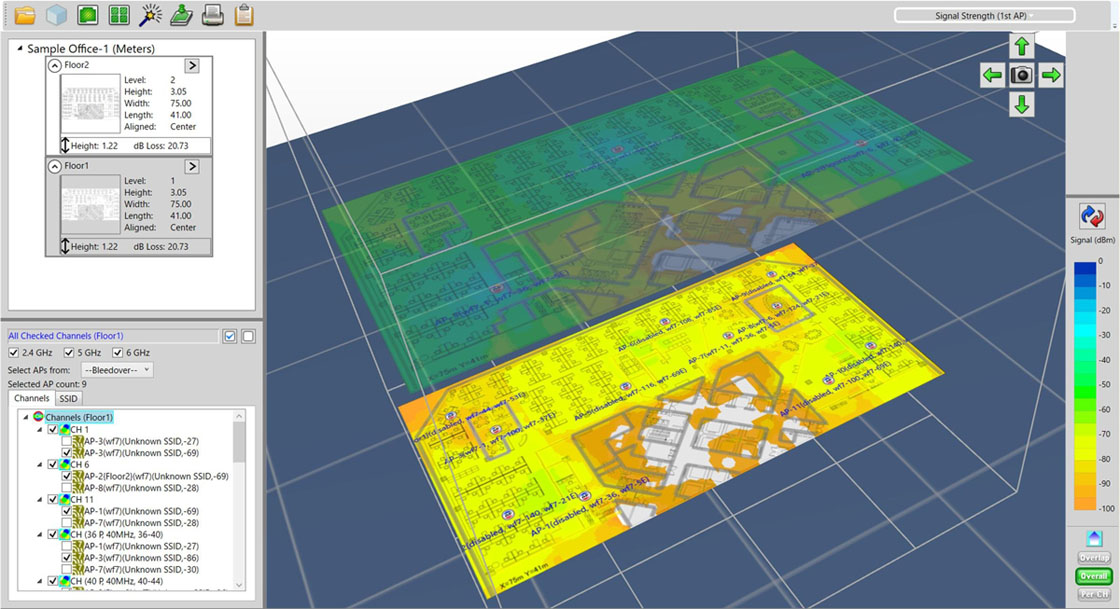Click the printer icon in toolbar
This screenshot has width=1120, height=609.
tap(212, 15)
